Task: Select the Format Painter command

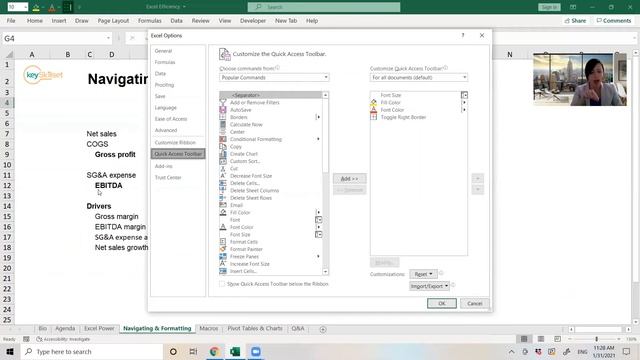Action: point(271,249)
